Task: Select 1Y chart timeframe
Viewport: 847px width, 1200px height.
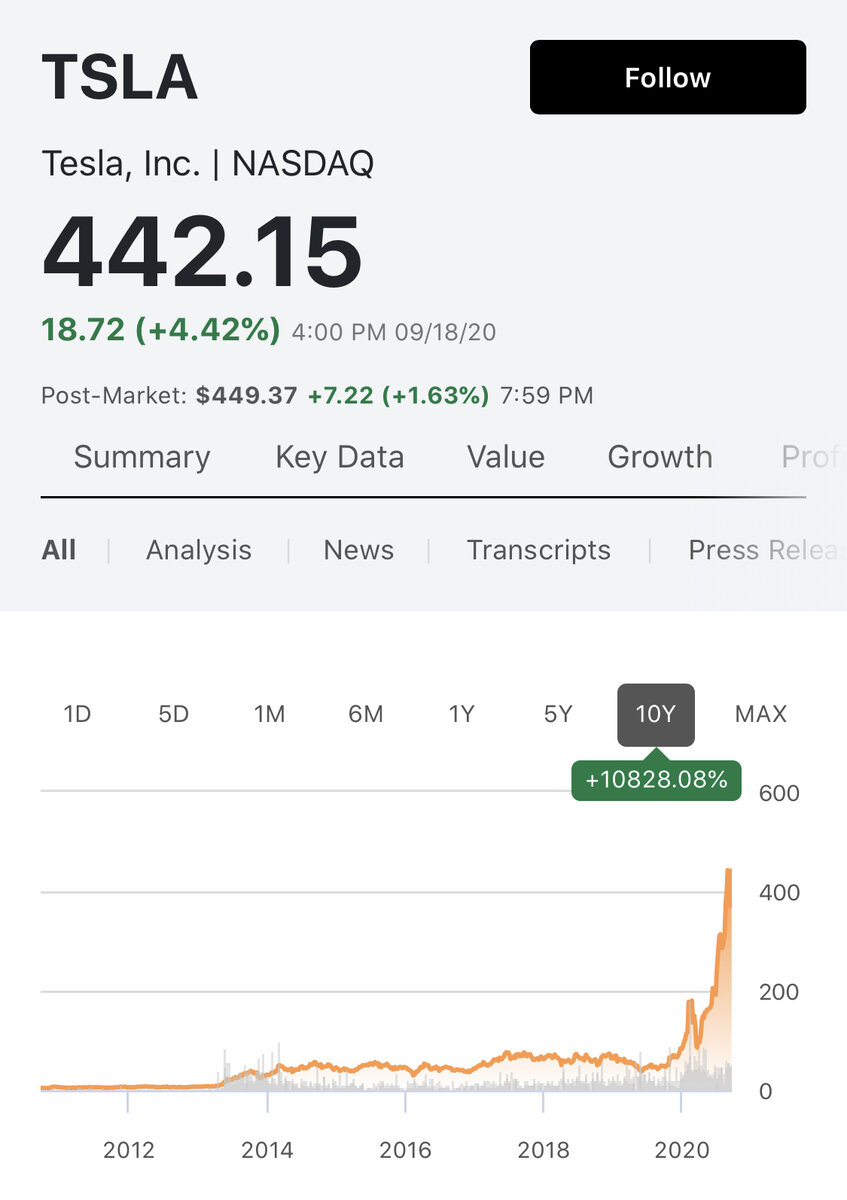Action: click(461, 714)
